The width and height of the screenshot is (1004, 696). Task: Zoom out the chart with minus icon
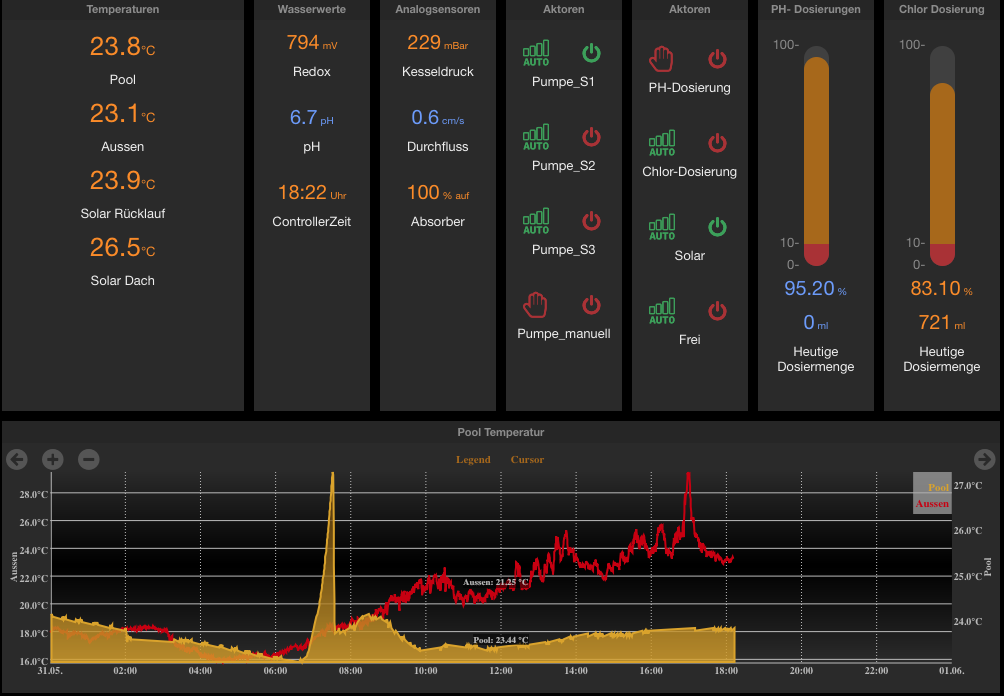[88, 458]
